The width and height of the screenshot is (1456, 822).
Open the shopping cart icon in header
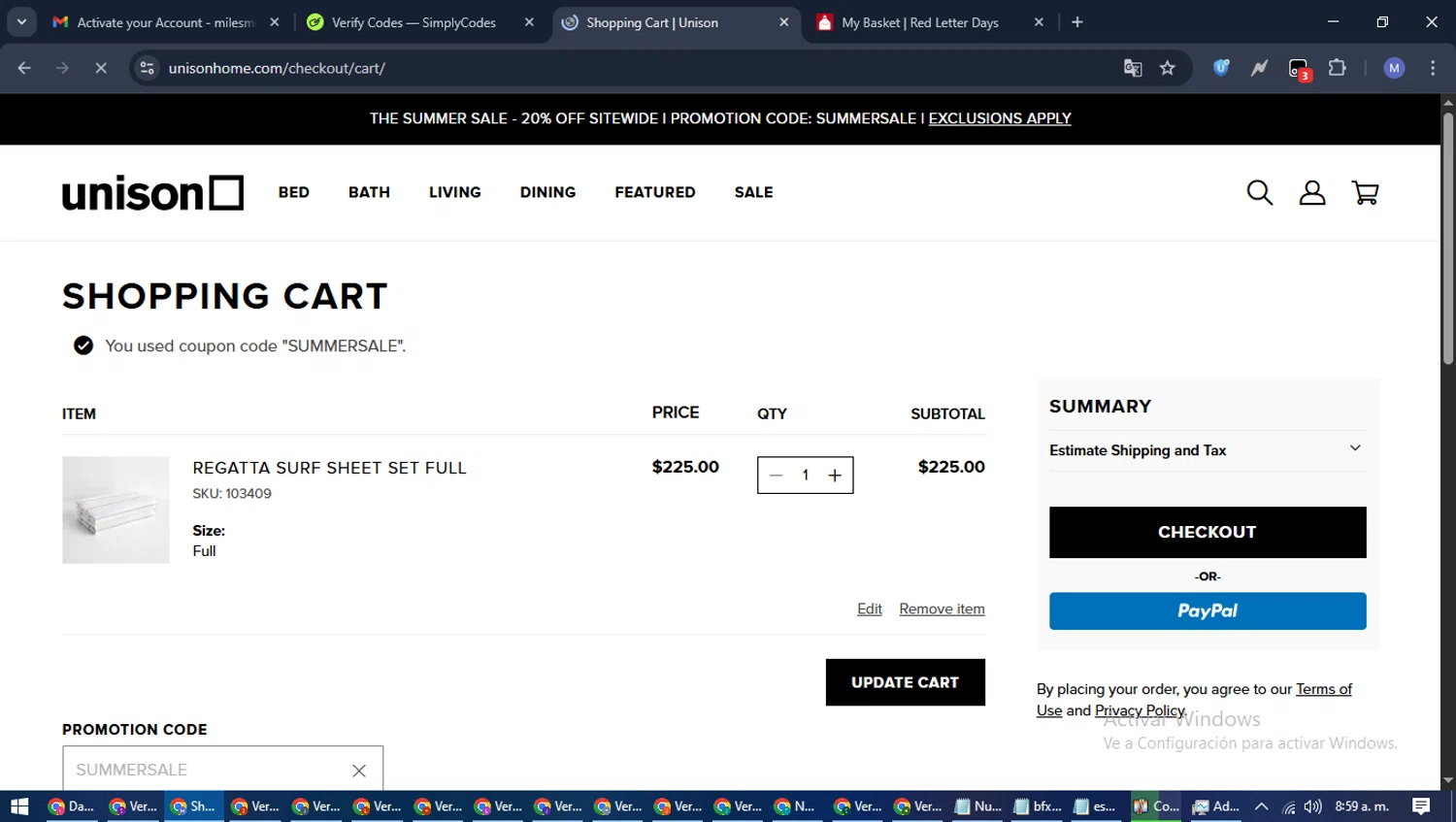(x=1365, y=192)
